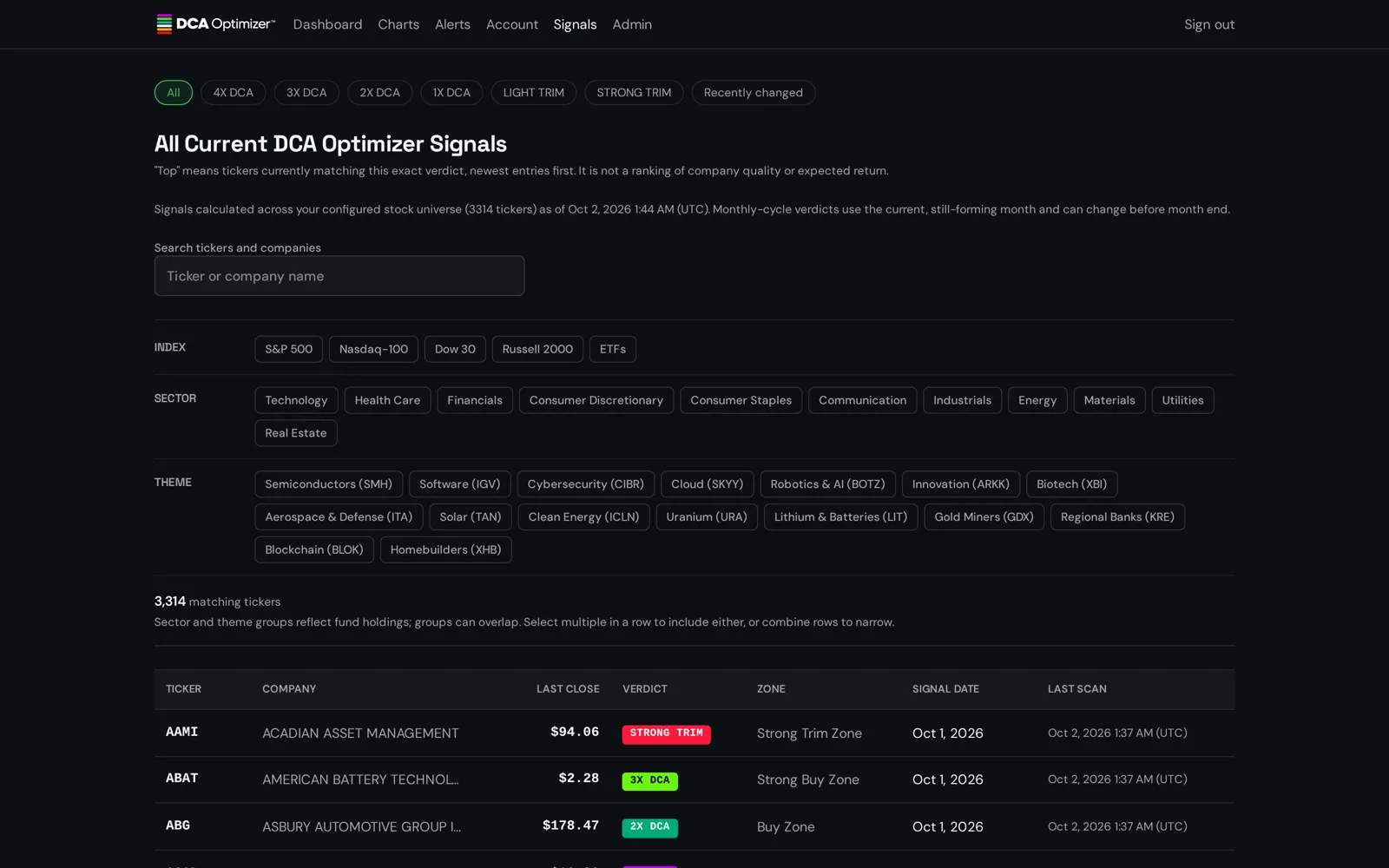Screen dimensions: 1389x868
Task: Select the Real Estate sector filter
Action: [296, 433]
